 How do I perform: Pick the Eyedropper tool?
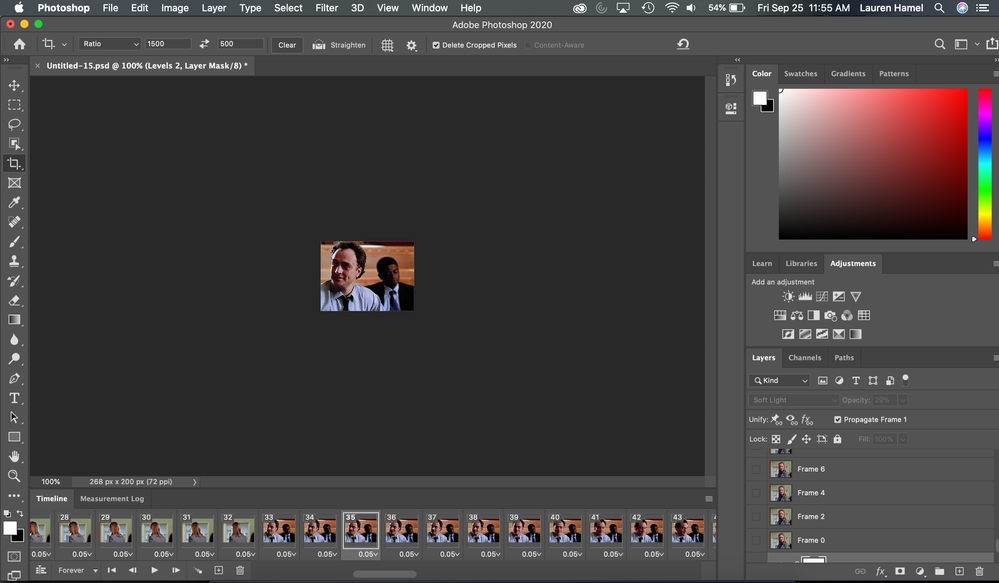(x=14, y=203)
